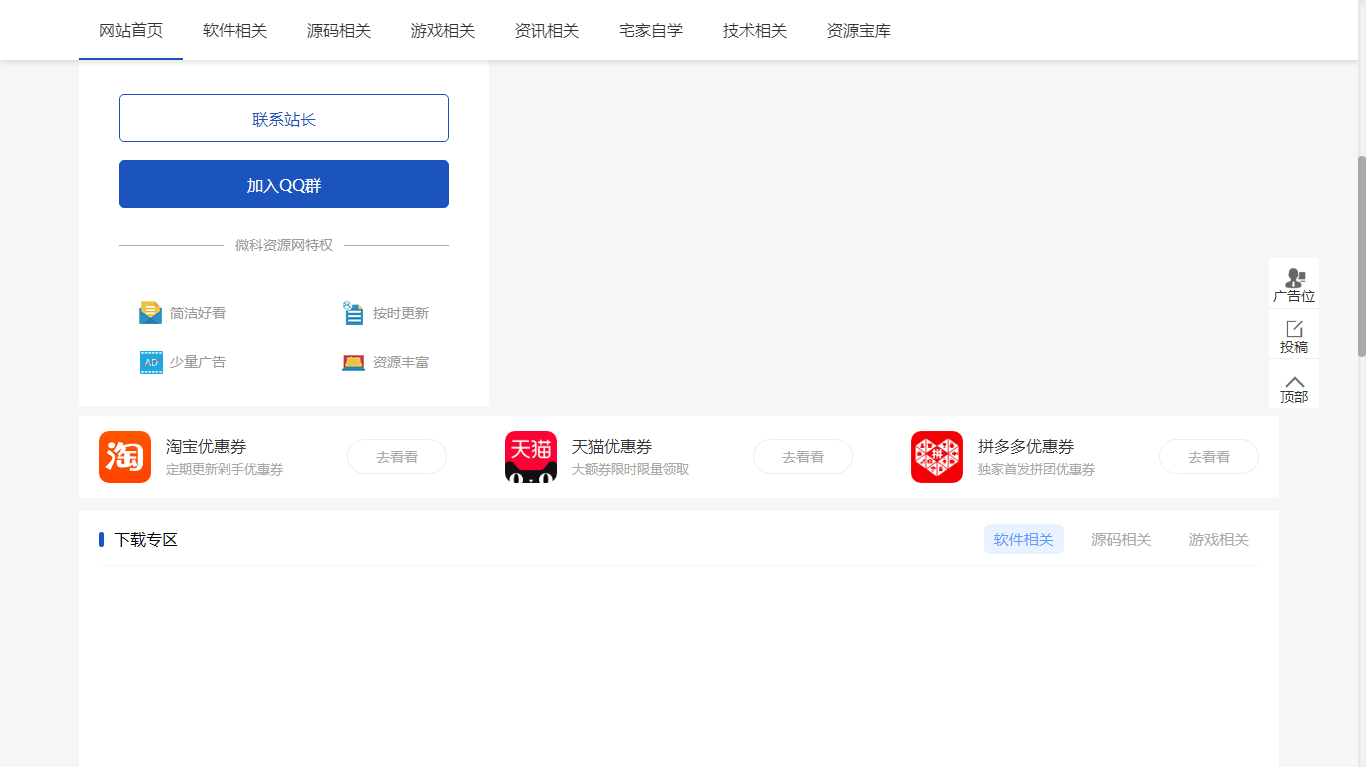Image resolution: width=1366 pixels, height=767 pixels.
Task: Click the 广告位 sidebar icon
Action: click(x=1293, y=283)
